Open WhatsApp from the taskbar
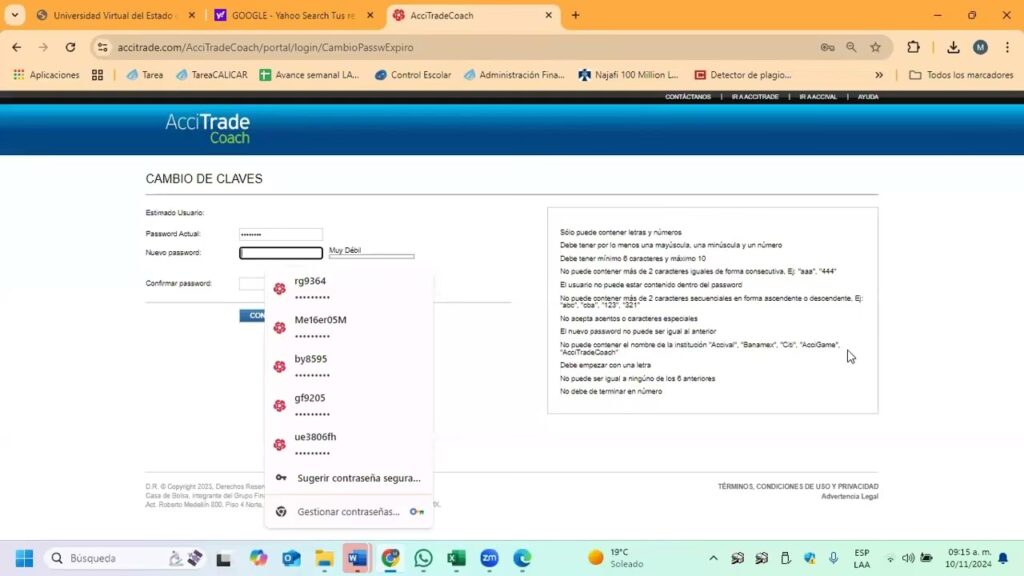The image size is (1024, 576). pos(423,558)
